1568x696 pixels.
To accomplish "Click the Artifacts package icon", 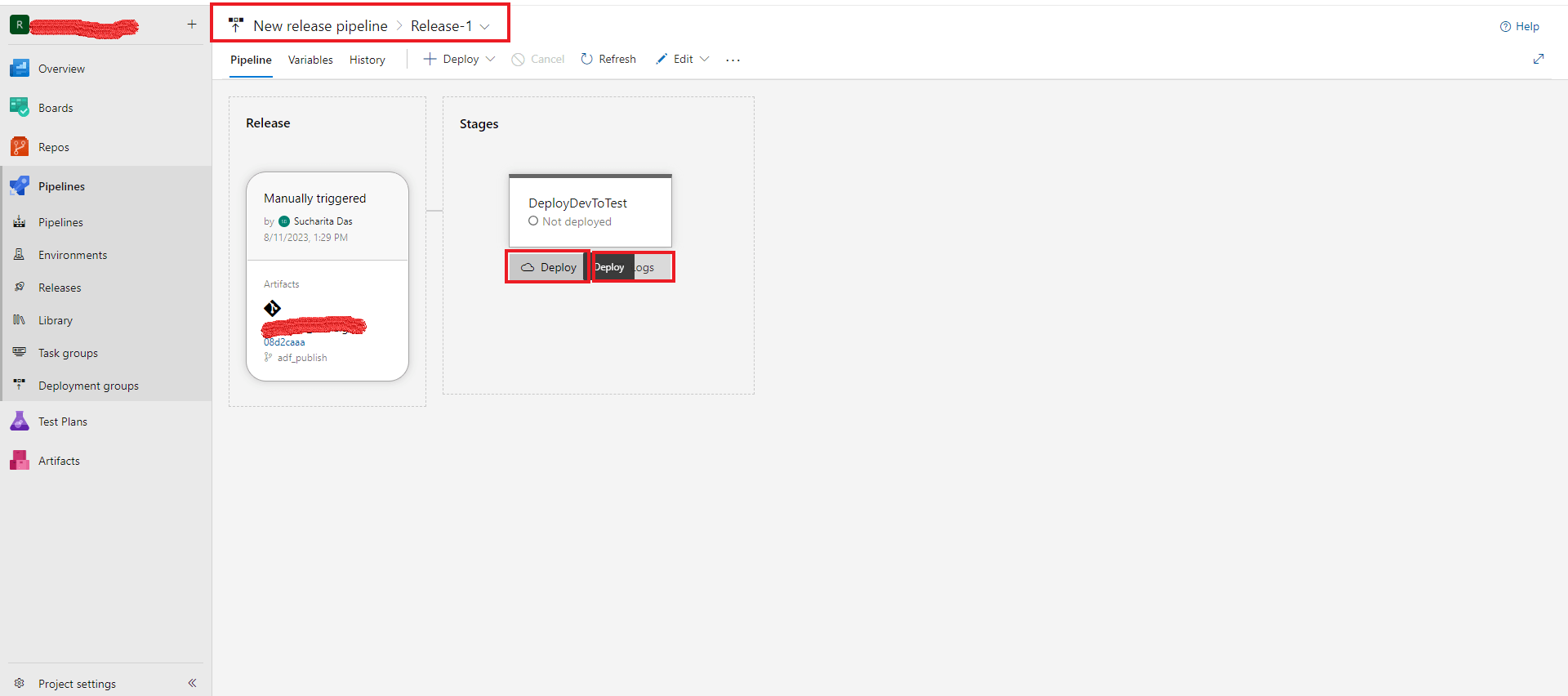I will pos(20,461).
